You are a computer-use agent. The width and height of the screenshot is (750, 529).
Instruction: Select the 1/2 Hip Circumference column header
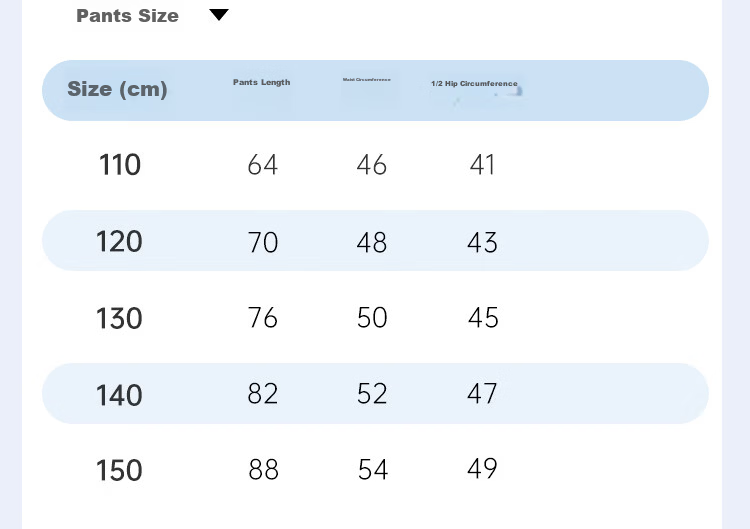tap(474, 84)
